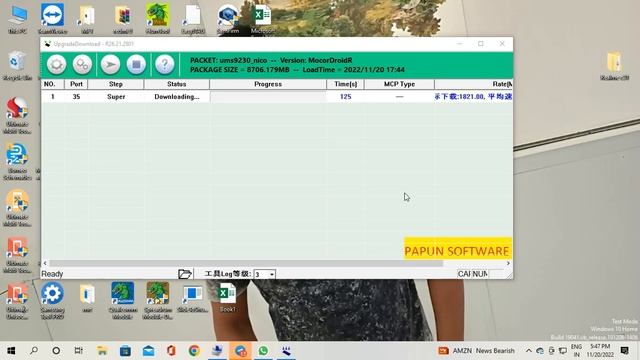The height and width of the screenshot is (360, 640).
Task: Open the blue dragon Qualcomm Module shortcut
Action: (122, 300)
